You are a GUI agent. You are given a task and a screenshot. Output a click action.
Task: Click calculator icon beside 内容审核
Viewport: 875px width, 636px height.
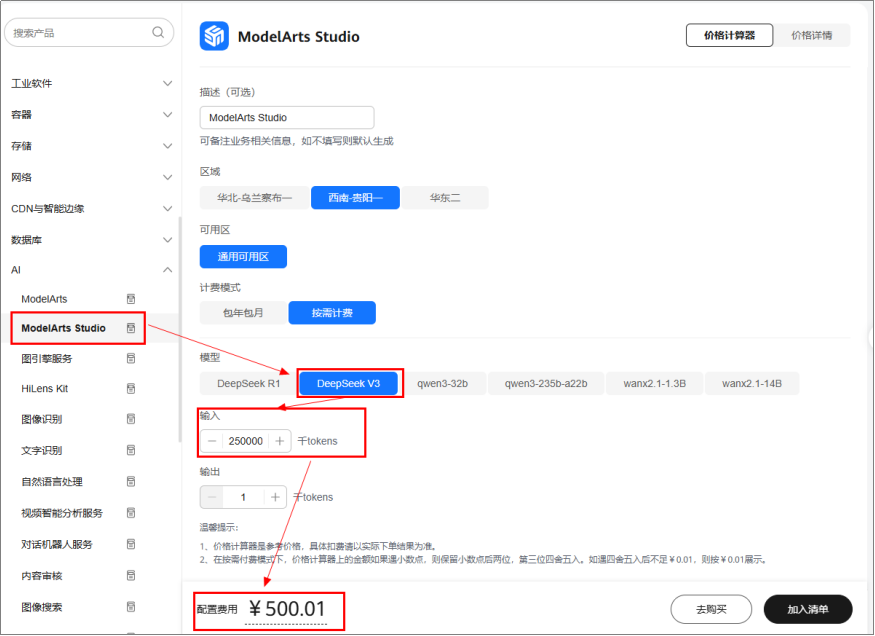pyautogui.click(x=131, y=576)
